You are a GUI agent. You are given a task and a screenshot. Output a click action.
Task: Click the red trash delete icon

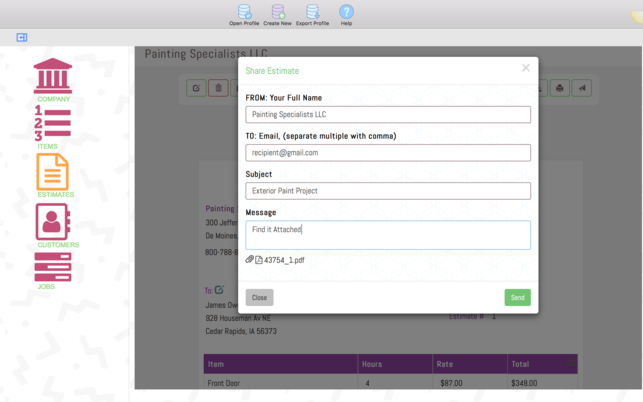[x=218, y=88]
